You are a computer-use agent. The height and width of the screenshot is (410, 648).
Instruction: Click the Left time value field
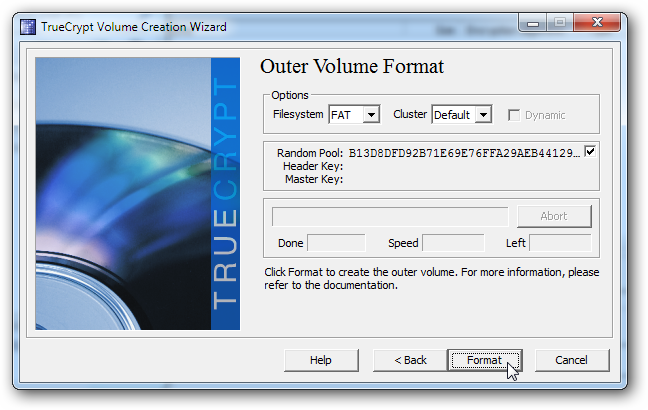(560, 243)
